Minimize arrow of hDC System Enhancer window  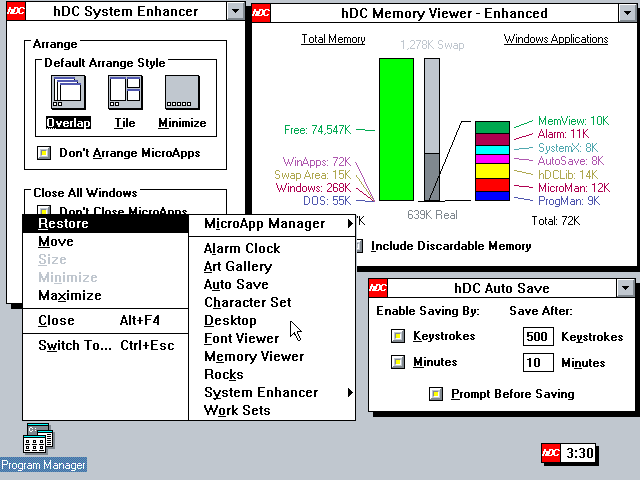point(236,11)
